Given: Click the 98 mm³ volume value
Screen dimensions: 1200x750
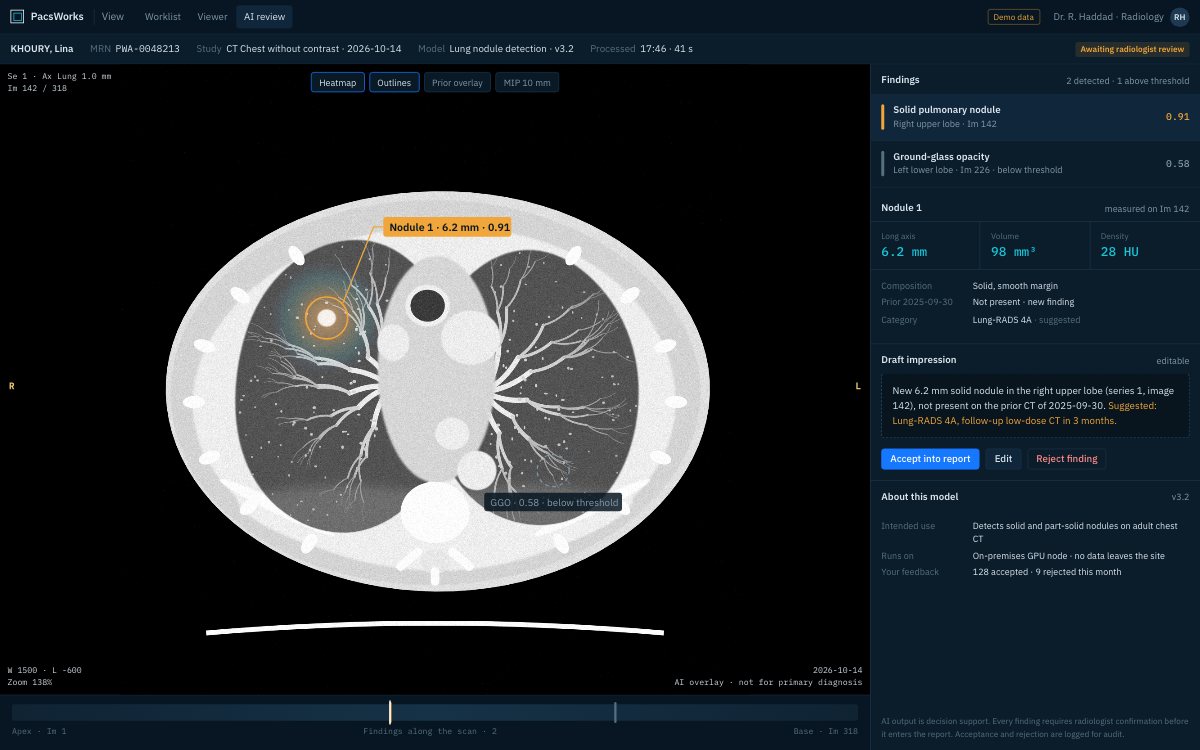Looking at the screenshot, I should click(x=1013, y=252).
